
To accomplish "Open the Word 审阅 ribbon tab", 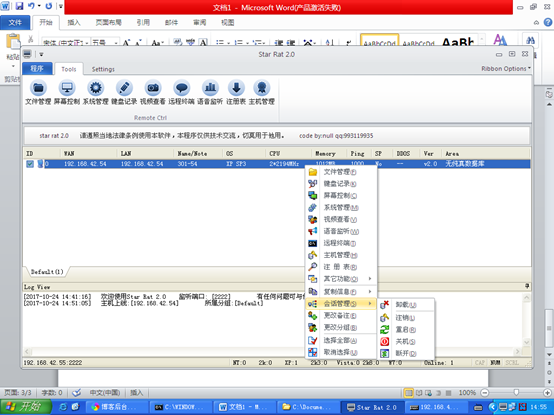I will pyautogui.click(x=200, y=23).
